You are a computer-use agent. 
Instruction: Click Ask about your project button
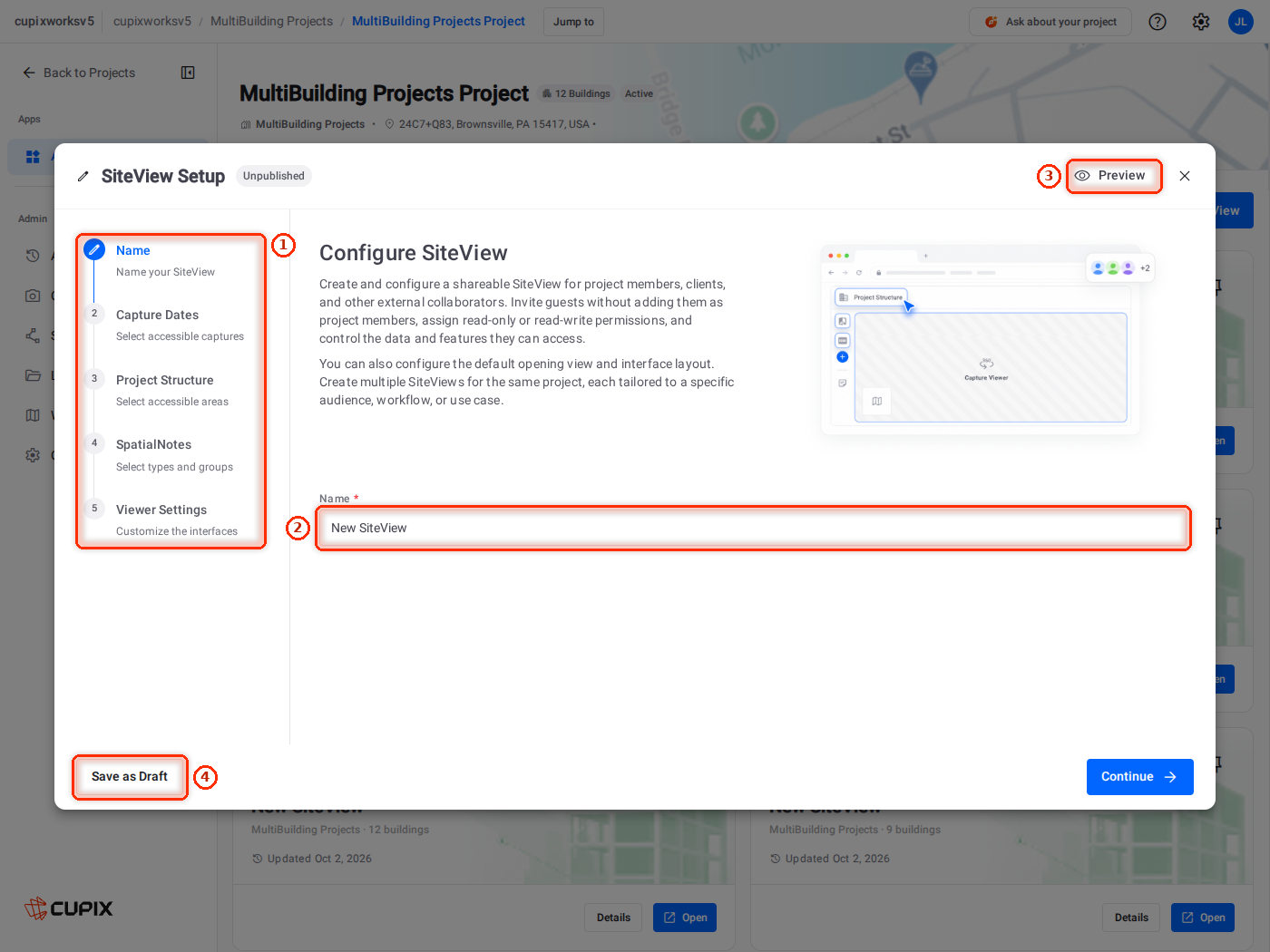[1050, 22]
